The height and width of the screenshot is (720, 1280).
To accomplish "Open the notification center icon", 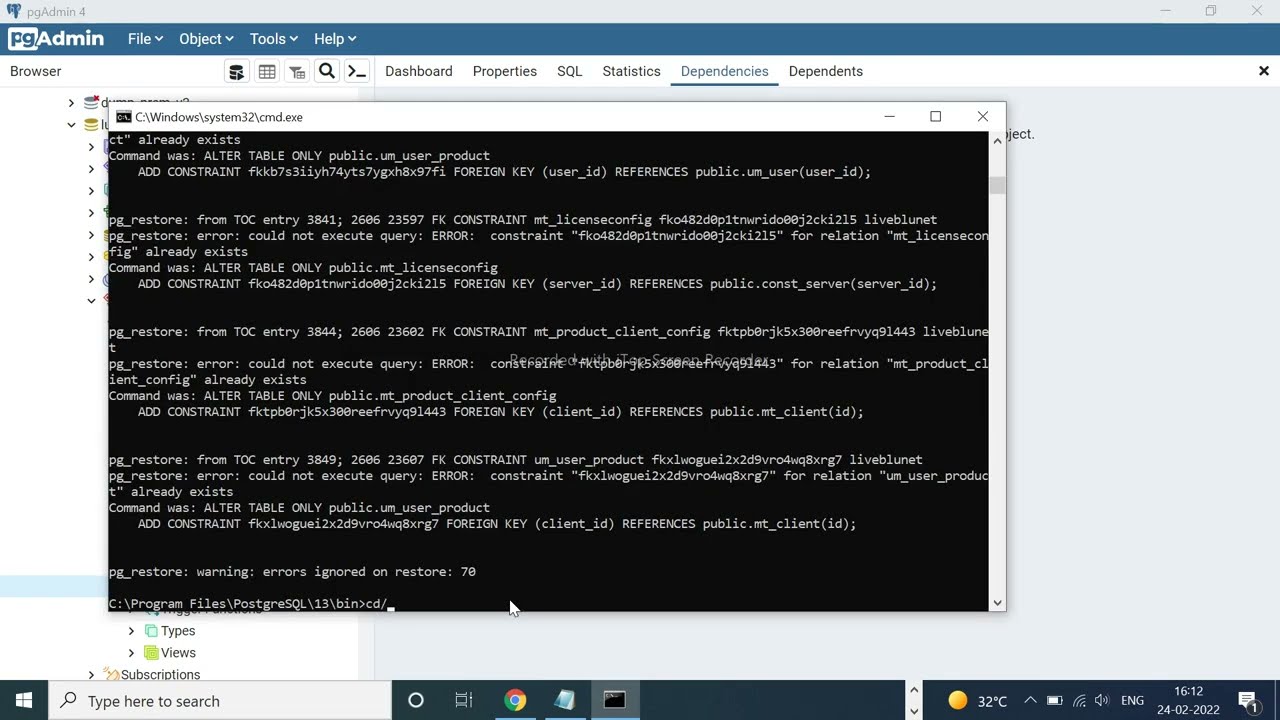I will (x=1247, y=700).
